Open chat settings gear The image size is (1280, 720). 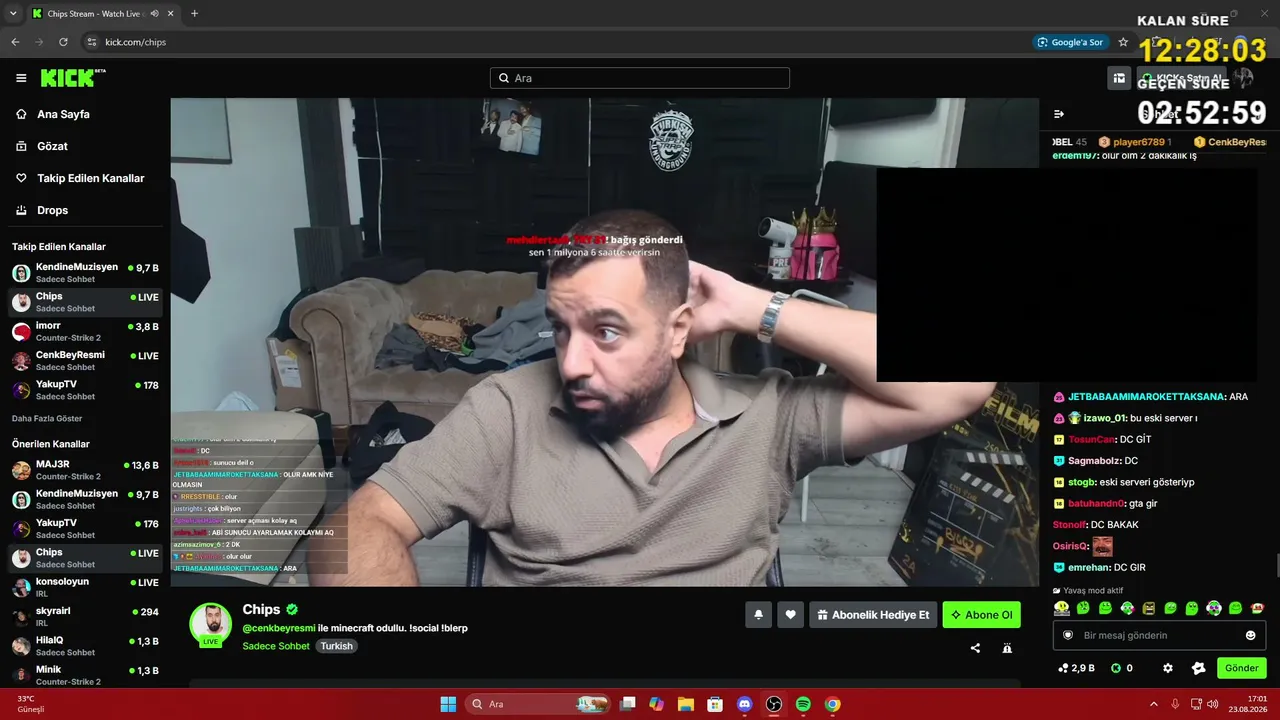[1167, 668]
